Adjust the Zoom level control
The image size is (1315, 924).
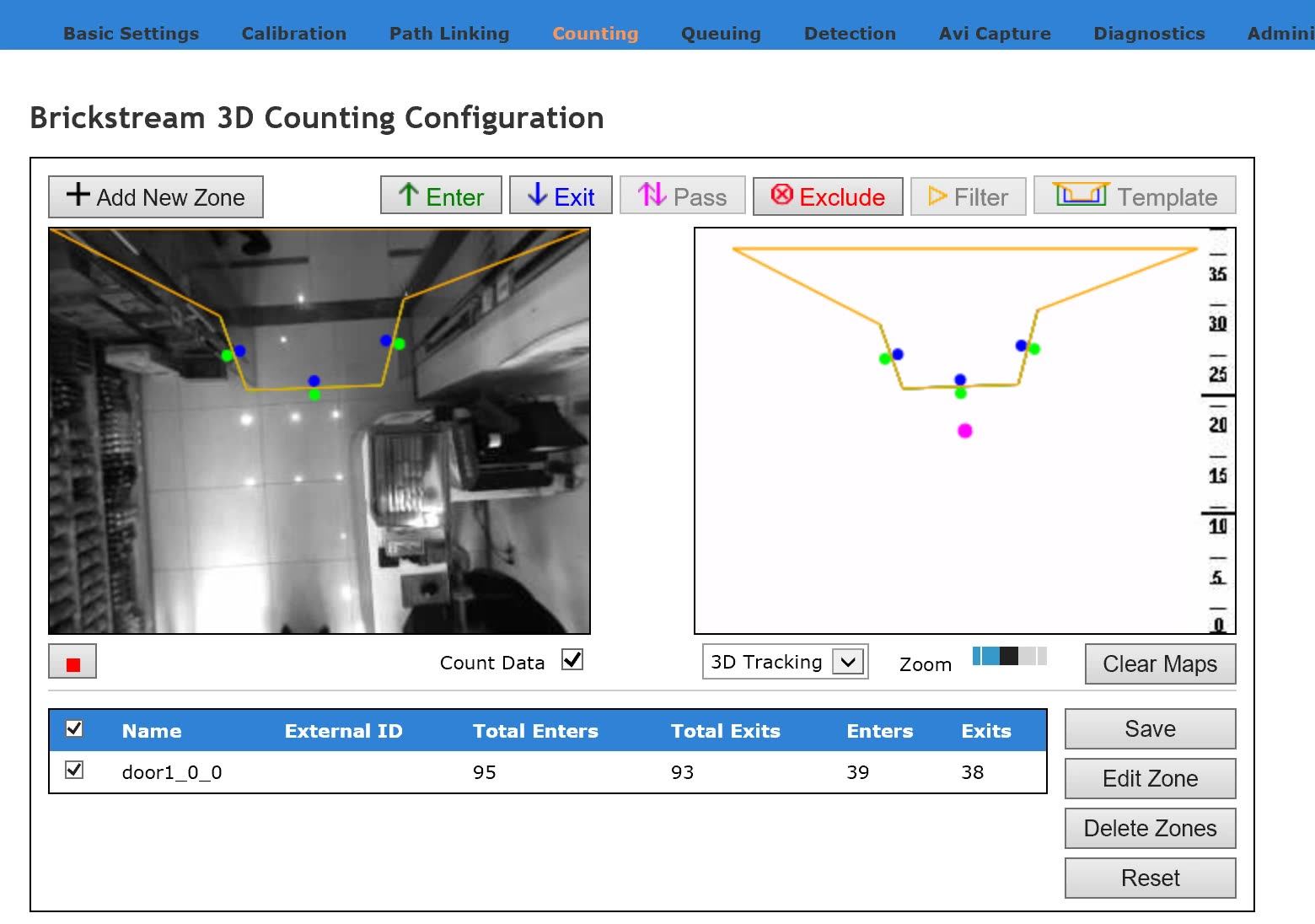click(x=1008, y=657)
